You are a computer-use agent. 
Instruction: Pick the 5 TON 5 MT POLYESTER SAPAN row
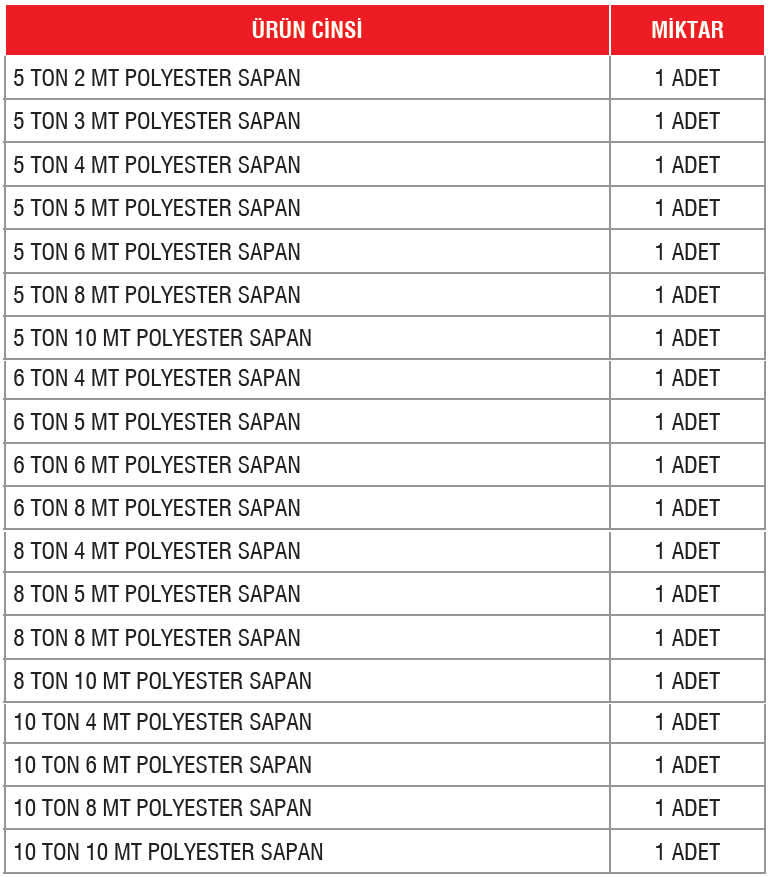(157, 208)
